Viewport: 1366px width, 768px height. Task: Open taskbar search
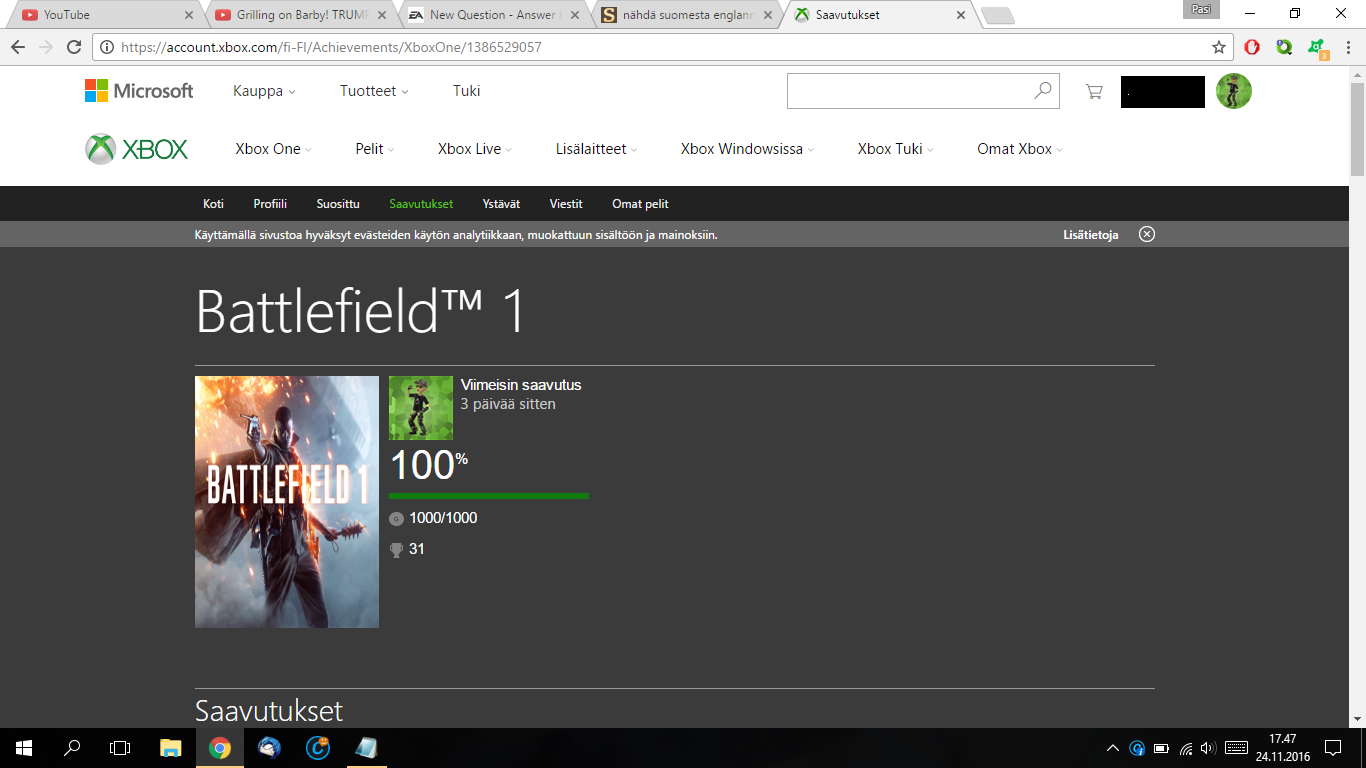tap(72, 748)
